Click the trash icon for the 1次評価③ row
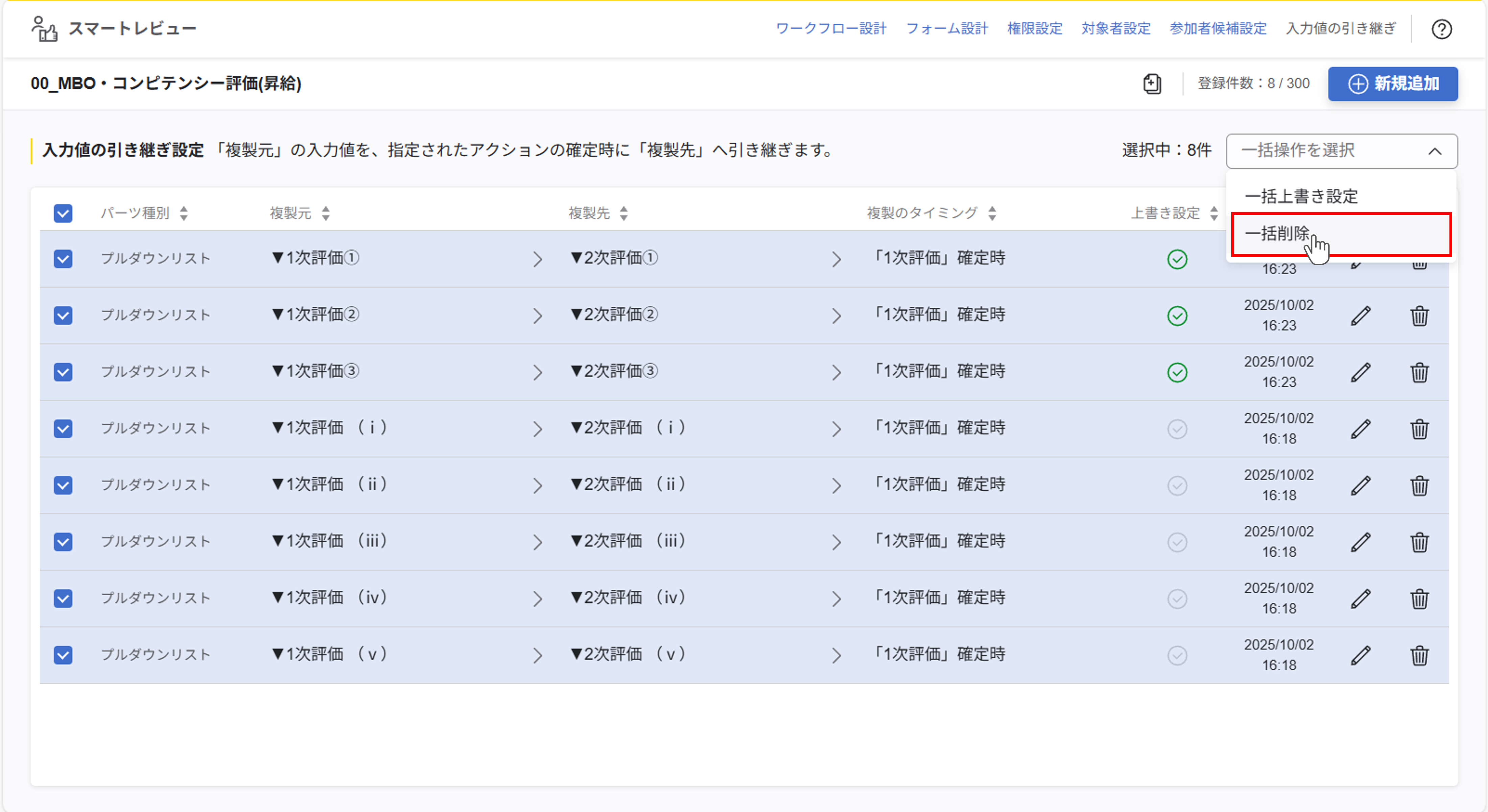Image resolution: width=1488 pixels, height=812 pixels. 1420,372
